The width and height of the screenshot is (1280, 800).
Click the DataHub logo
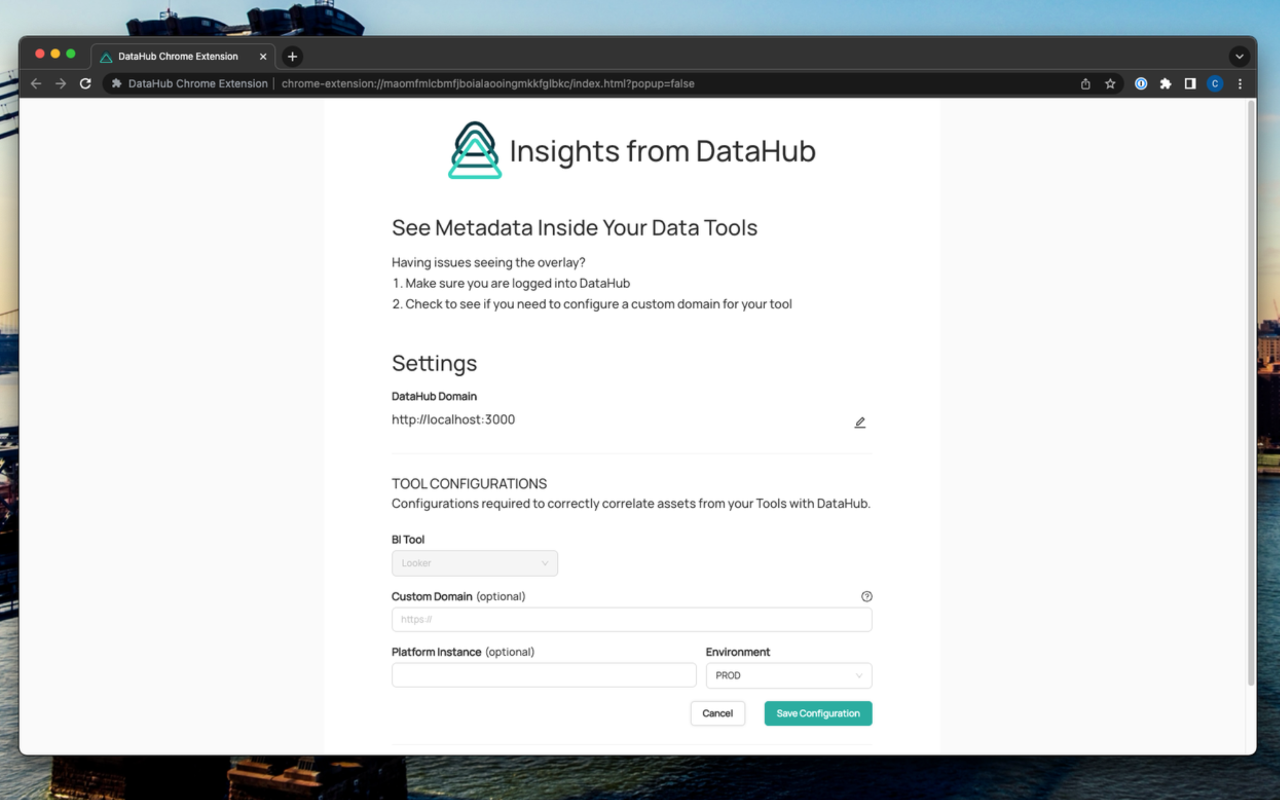coord(475,150)
